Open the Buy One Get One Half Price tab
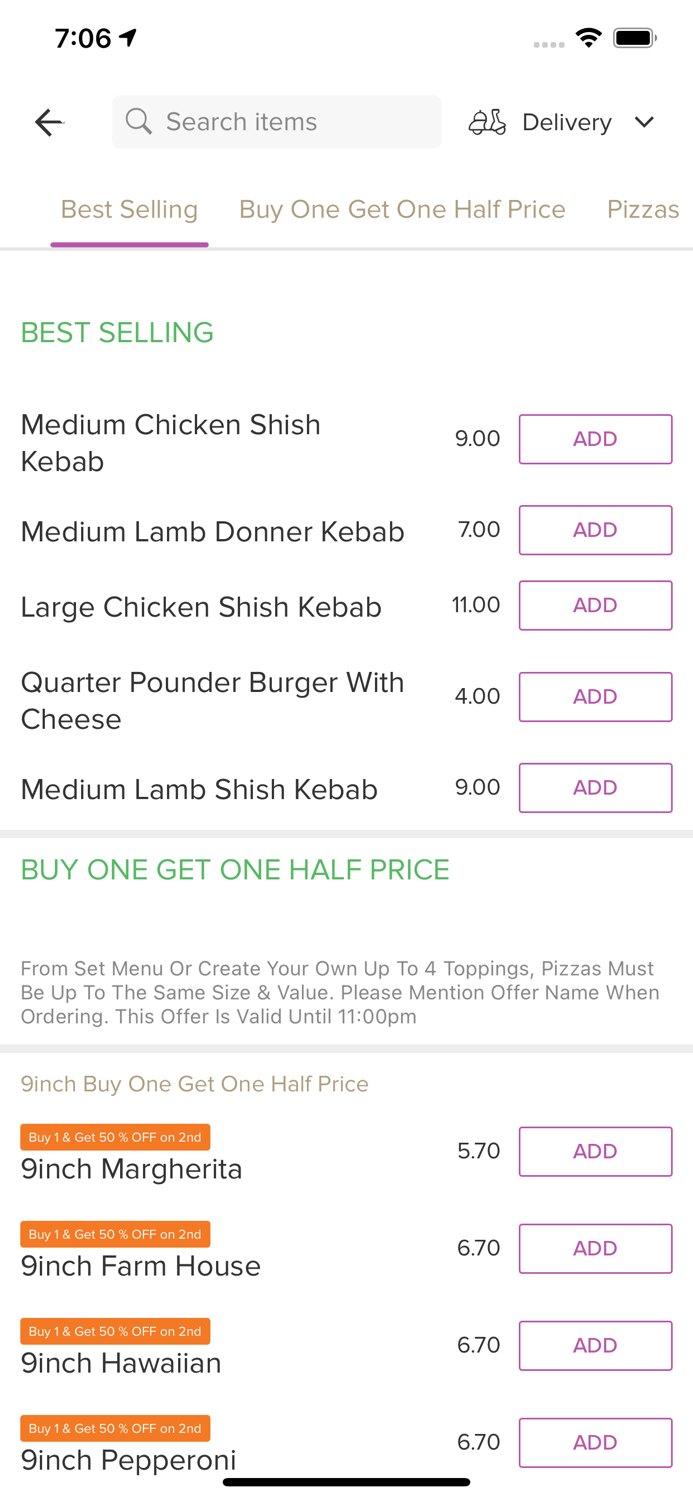 [x=402, y=209]
